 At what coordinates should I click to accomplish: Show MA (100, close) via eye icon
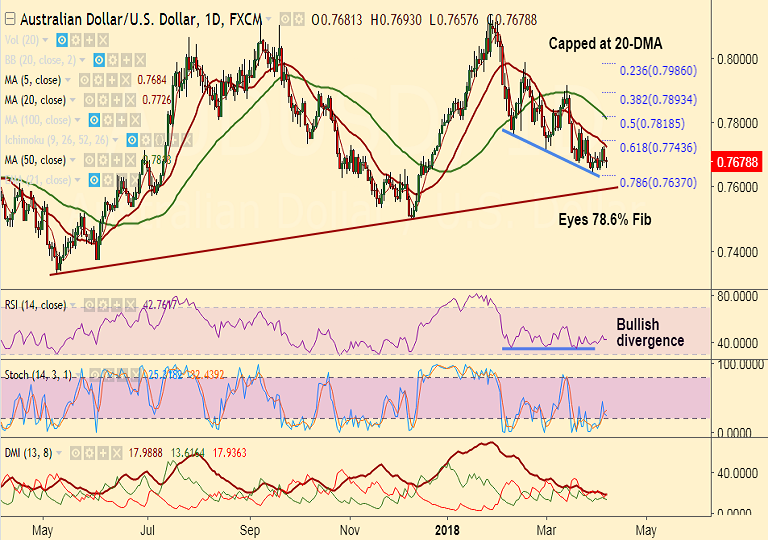point(94,120)
